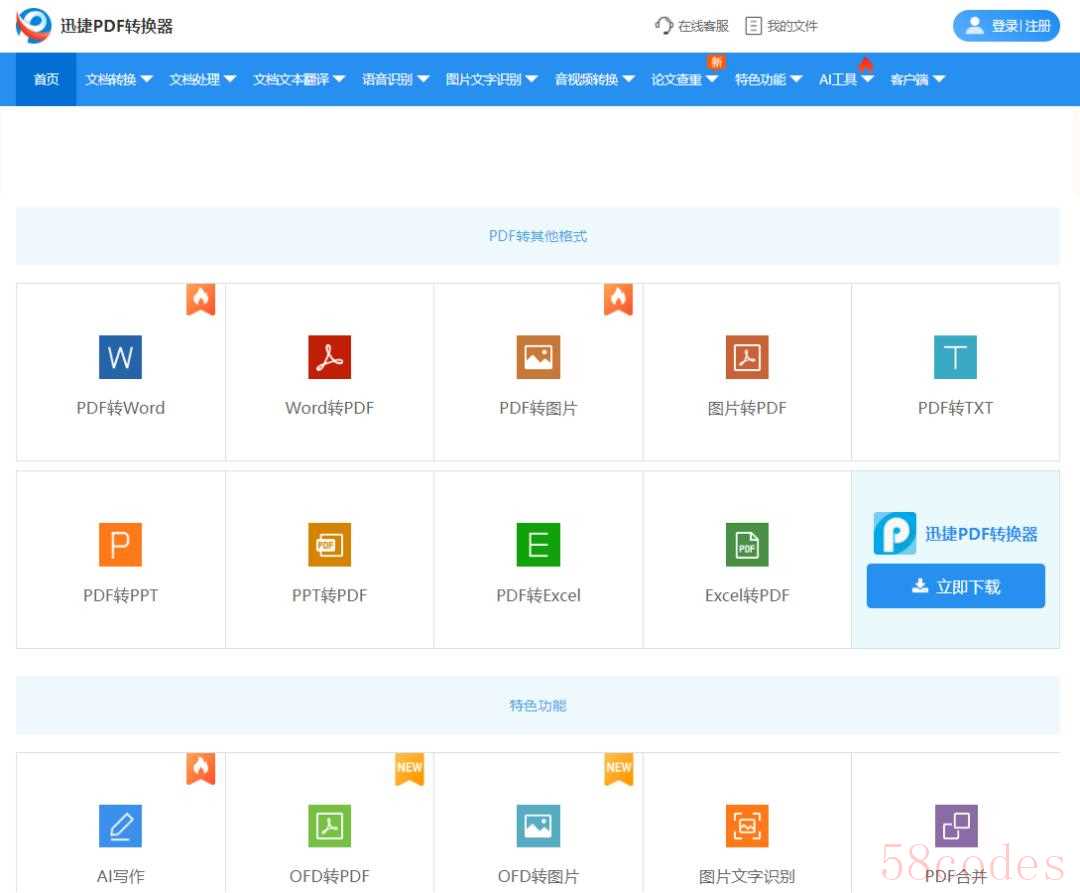Select the 图片文字识别 scan icon
1080x893 pixels.
pyautogui.click(x=747, y=825)
